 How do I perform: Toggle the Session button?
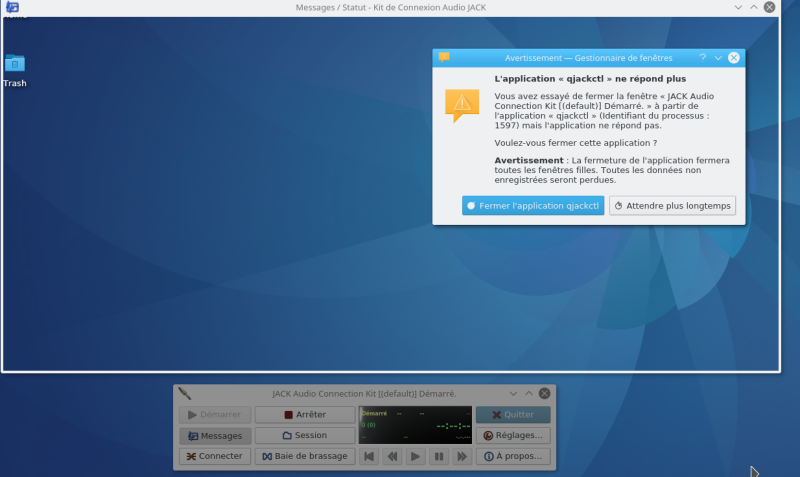(305, 435)
